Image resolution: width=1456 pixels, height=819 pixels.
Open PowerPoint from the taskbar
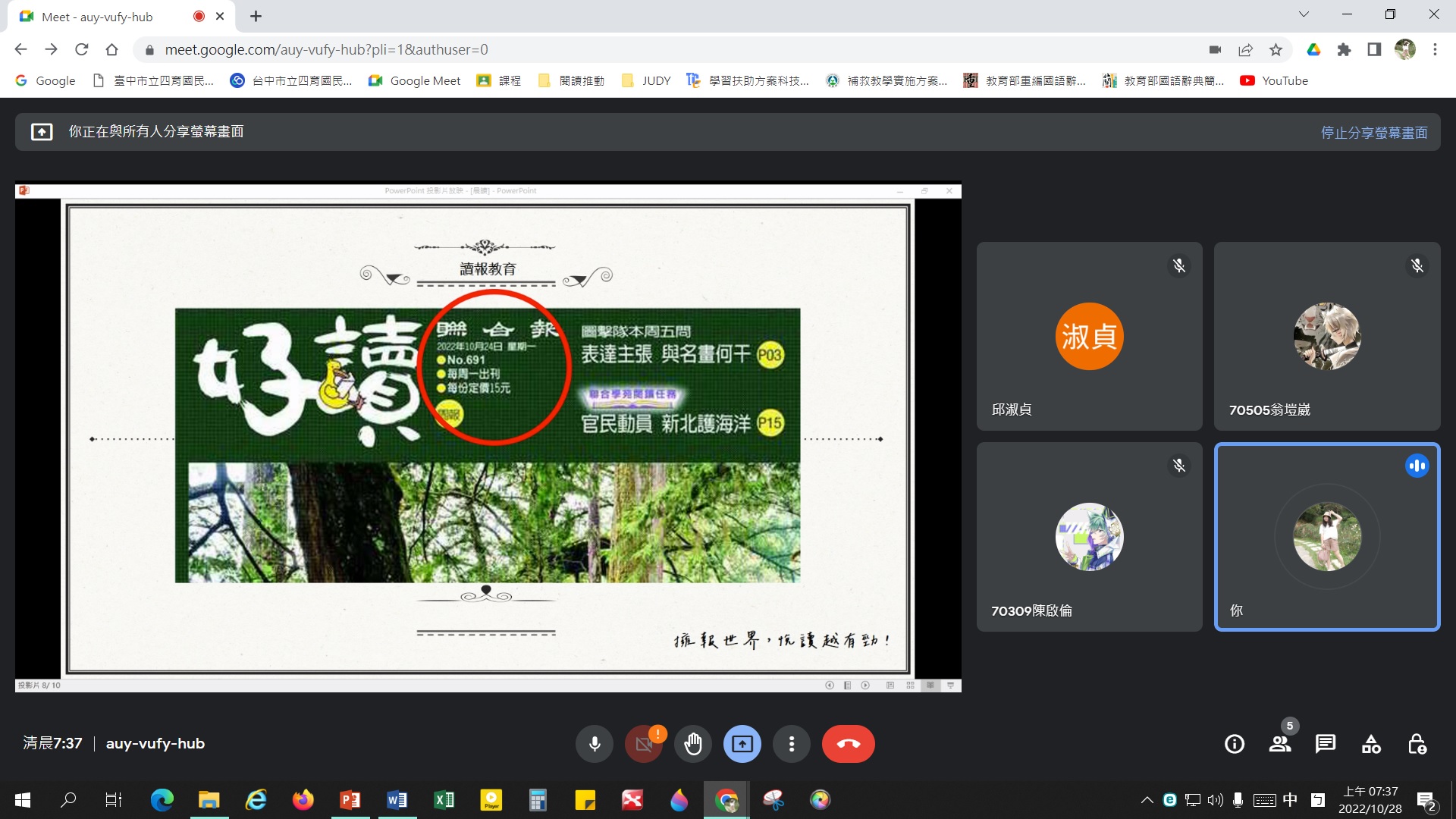tap(350, 799)
